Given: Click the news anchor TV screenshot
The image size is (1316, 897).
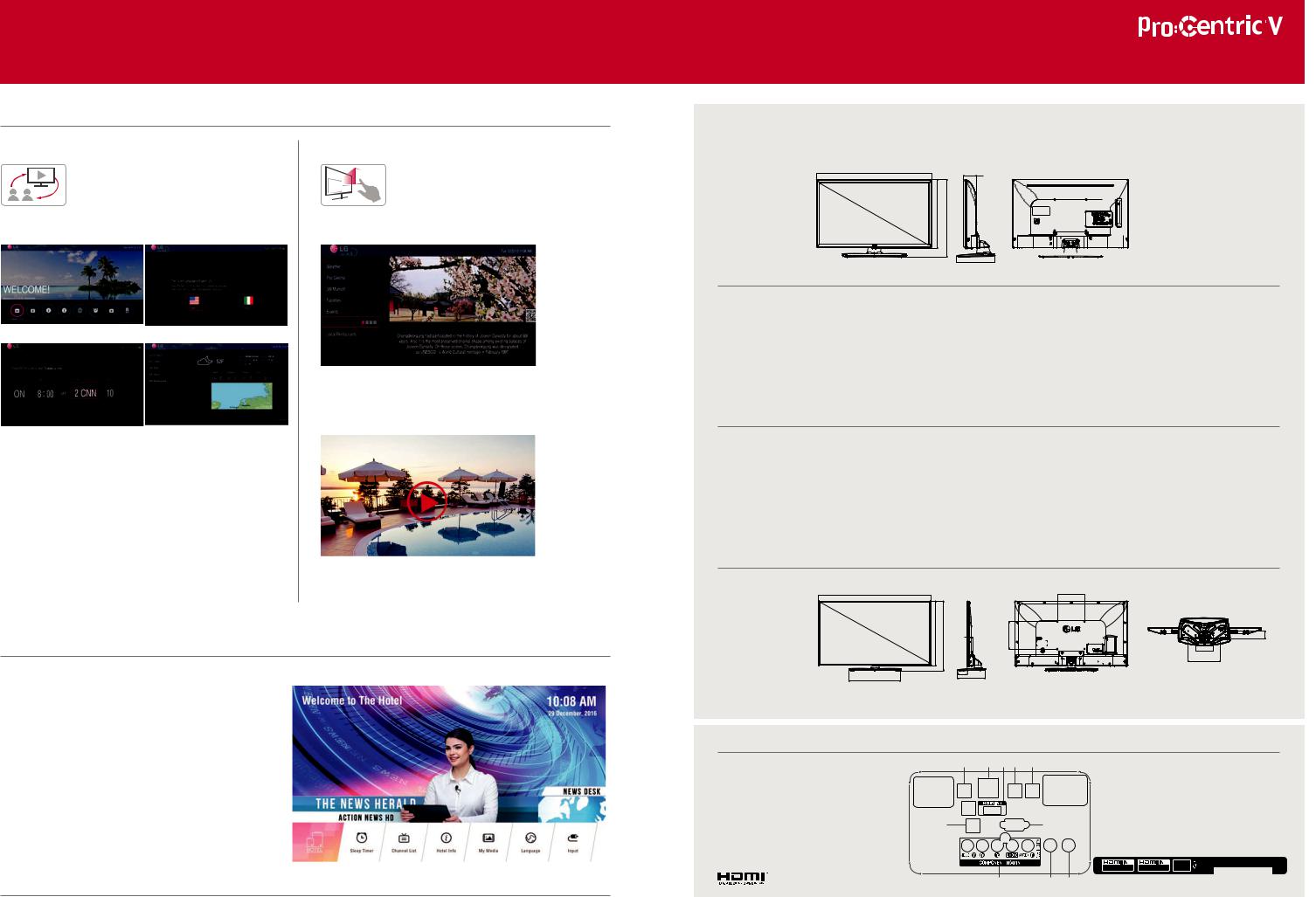Looking at the screenshot, I should [x=448, y=774].
